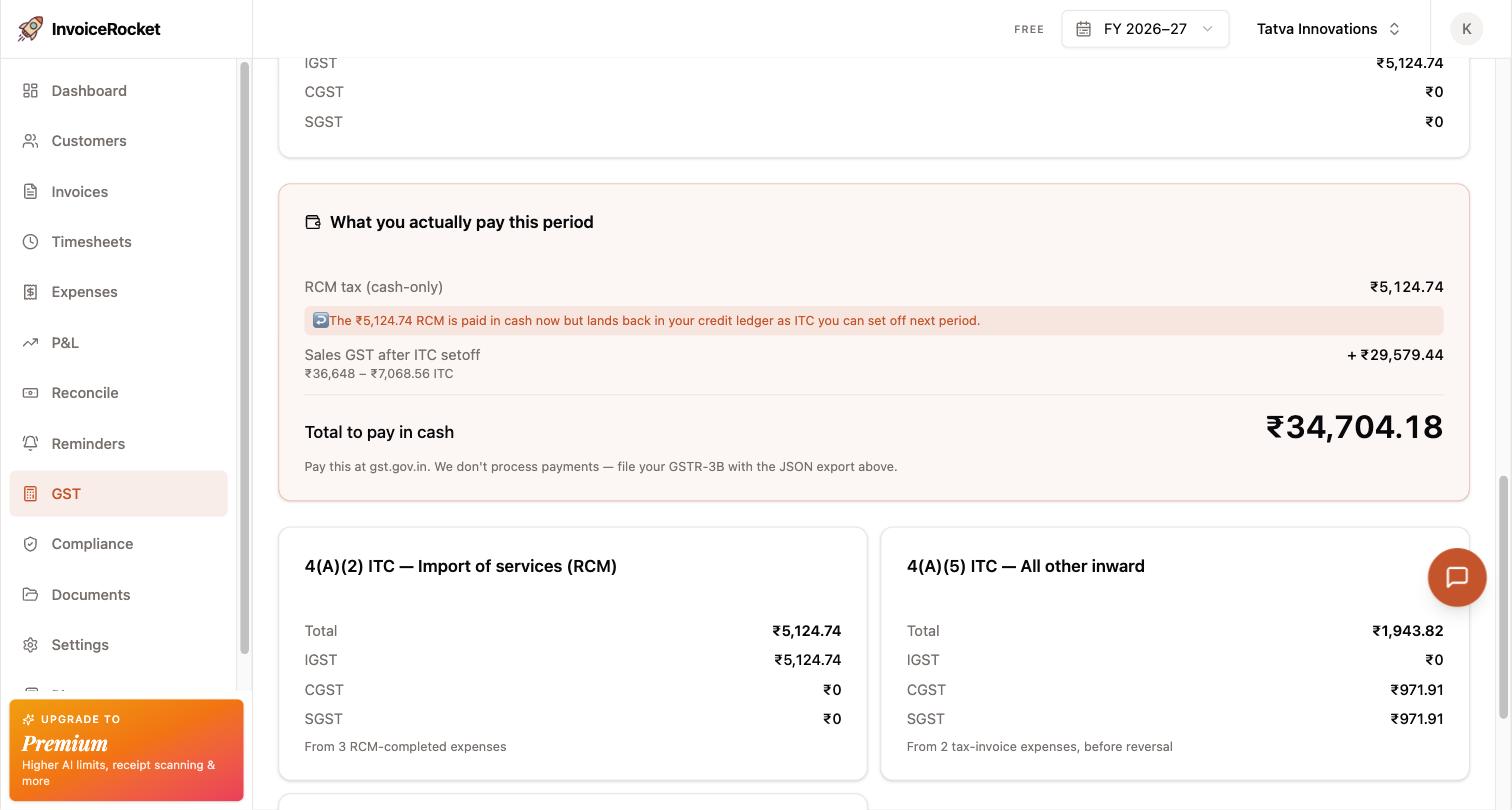This screenshot has width=1512, height=810.
Task: Navigate to Documents page
Action: pos(119,595)
